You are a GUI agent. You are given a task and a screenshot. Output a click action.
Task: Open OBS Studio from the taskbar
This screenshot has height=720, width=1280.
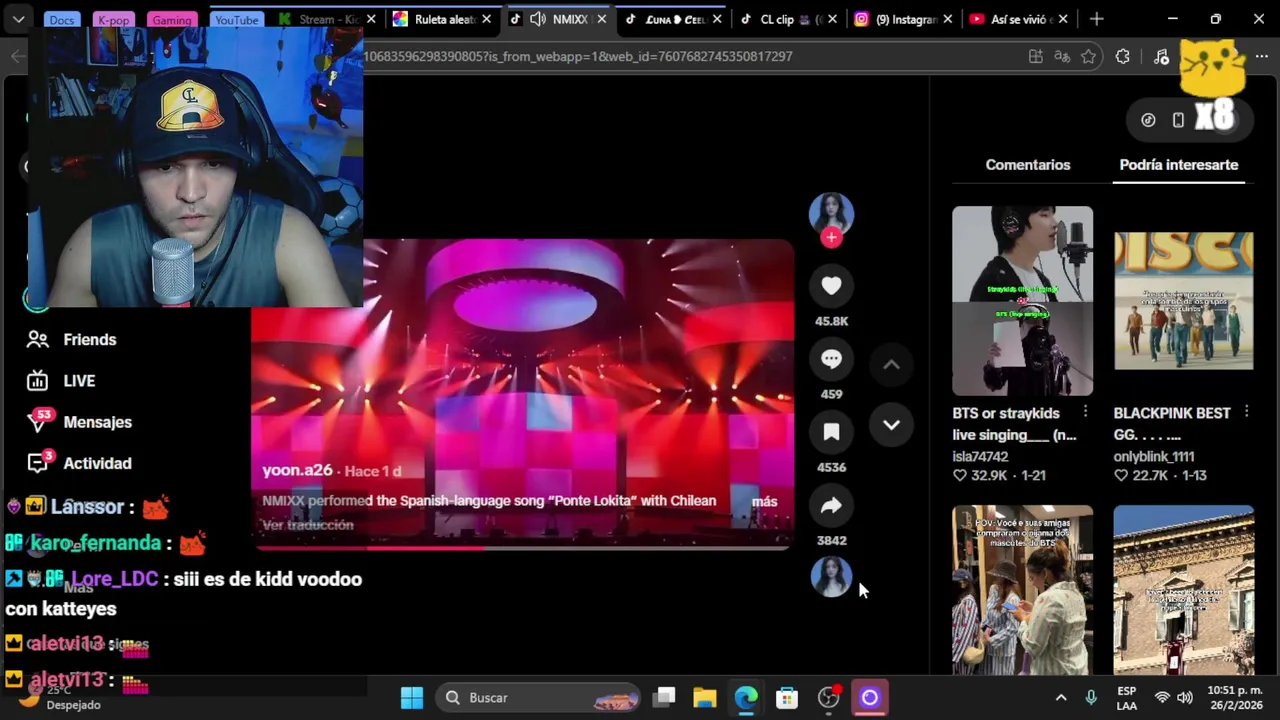tap(828, 698)
